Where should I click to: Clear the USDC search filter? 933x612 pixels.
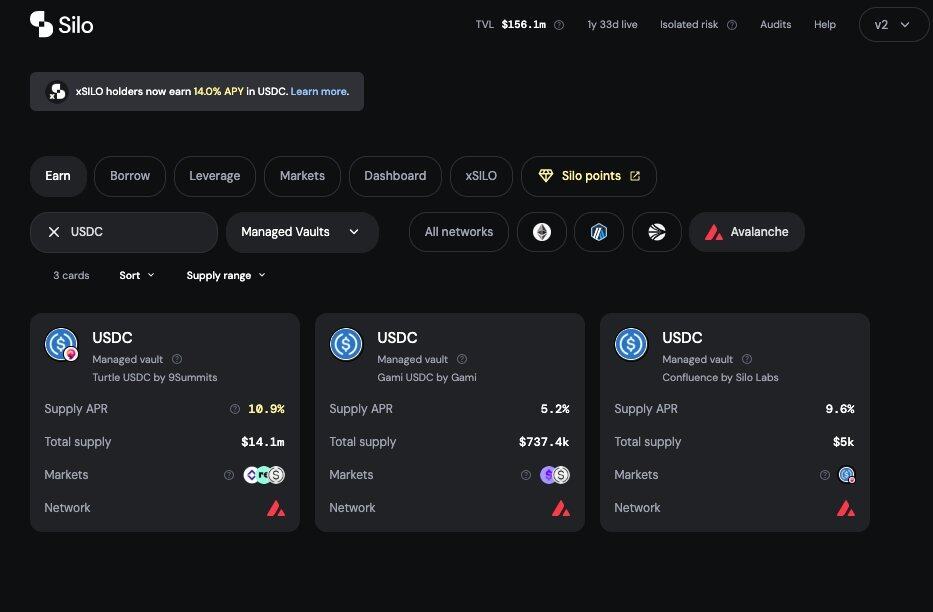click(x=54, y=232)
